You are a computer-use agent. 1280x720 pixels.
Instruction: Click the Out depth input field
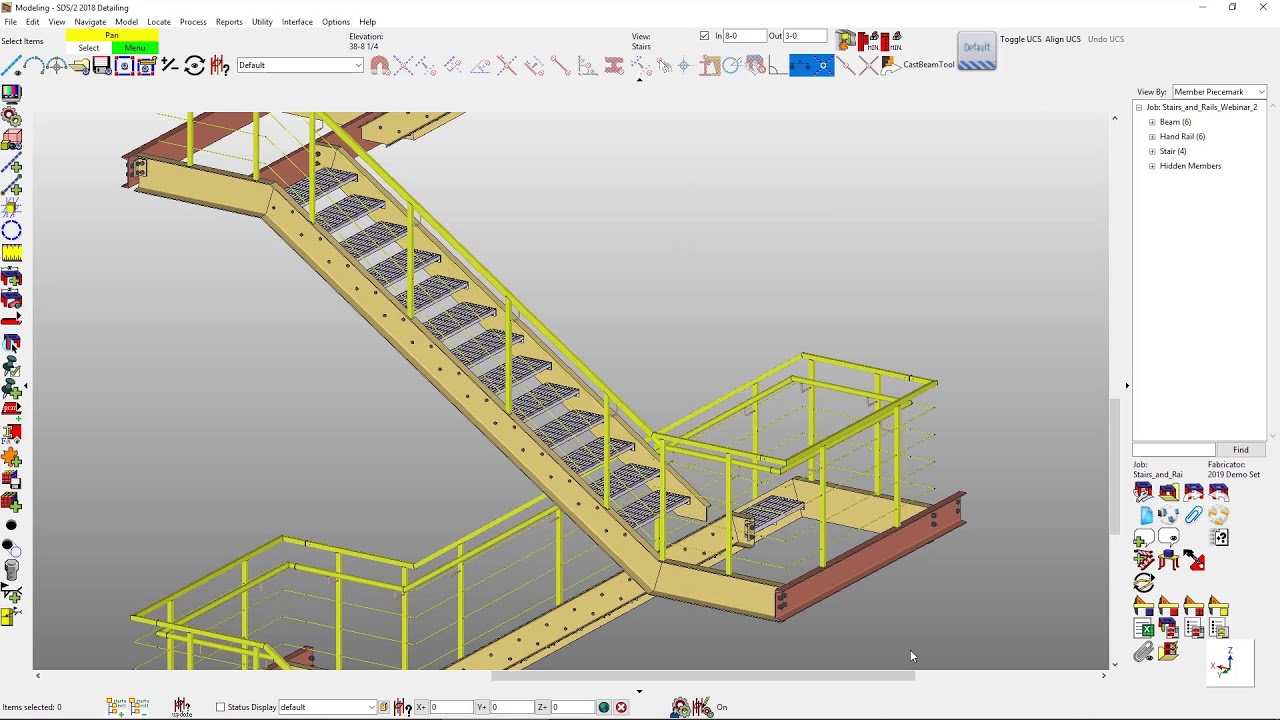coord(805,36)
